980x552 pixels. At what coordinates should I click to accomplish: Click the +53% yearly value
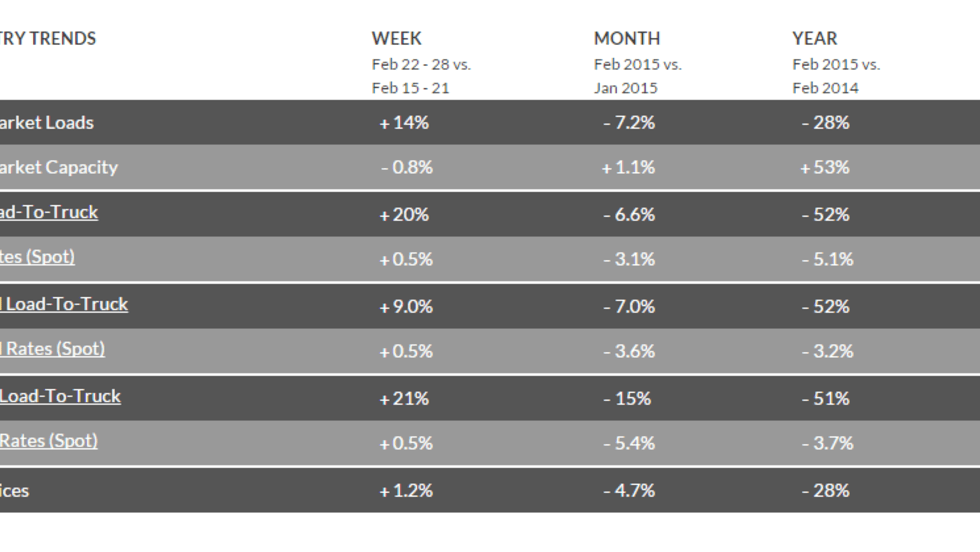(x=825, y=168)
